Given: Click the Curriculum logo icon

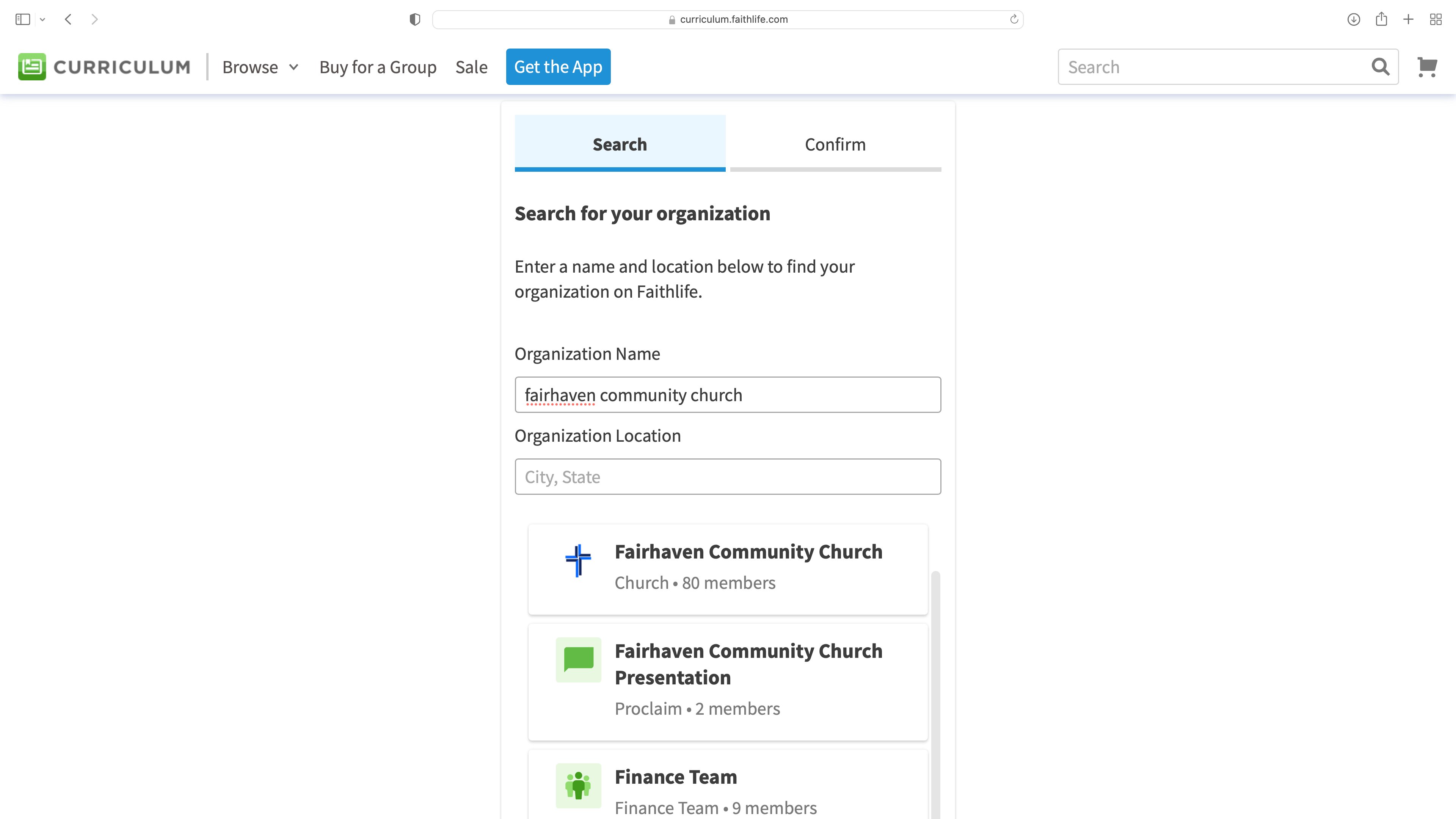Looking at the screenshot, I should tap(31, 67).
